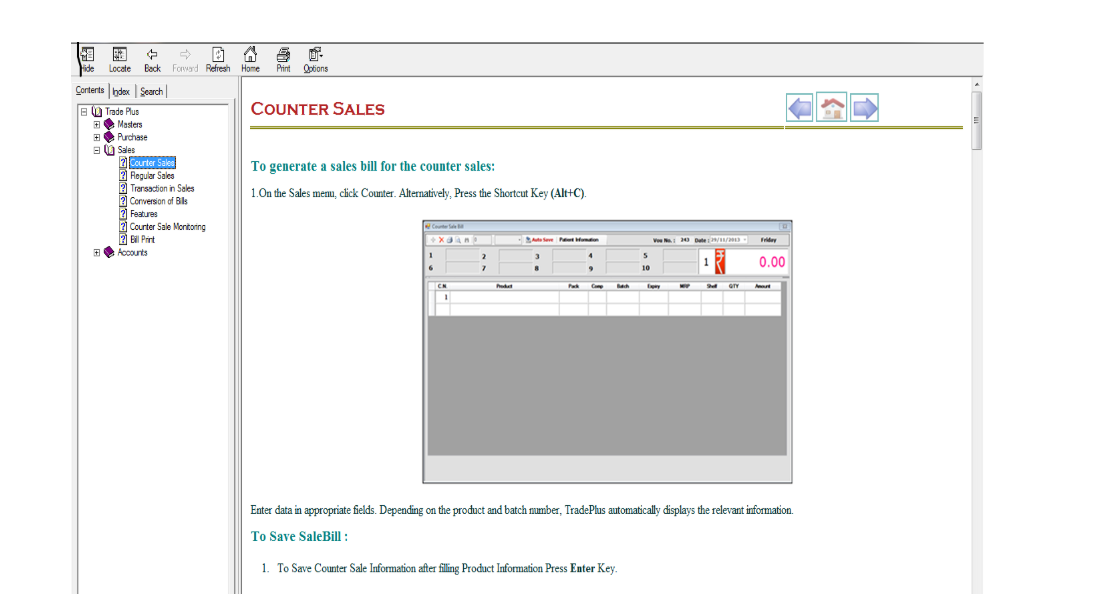Switch to the Contents tab

(90, 90)
